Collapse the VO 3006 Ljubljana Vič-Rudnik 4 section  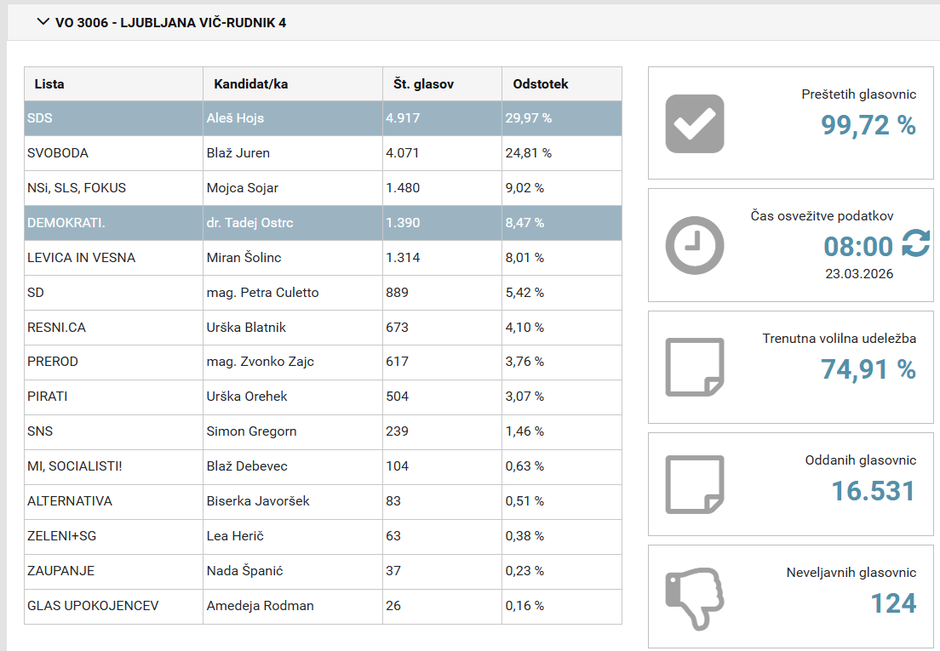click(43, 22)
